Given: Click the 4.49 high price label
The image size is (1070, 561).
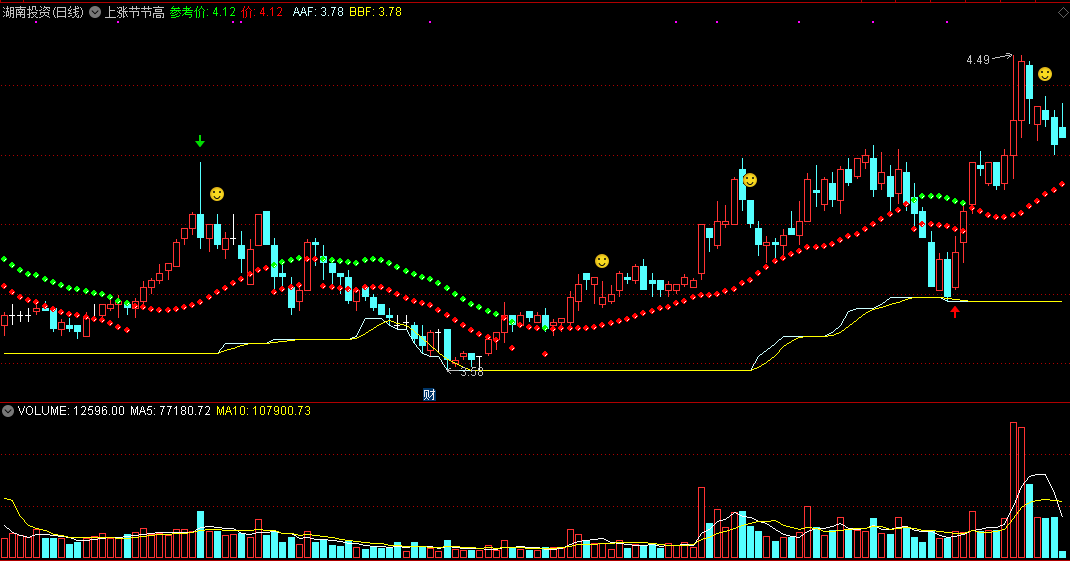Looking at the screenshot, I should (x=978, y=60).
